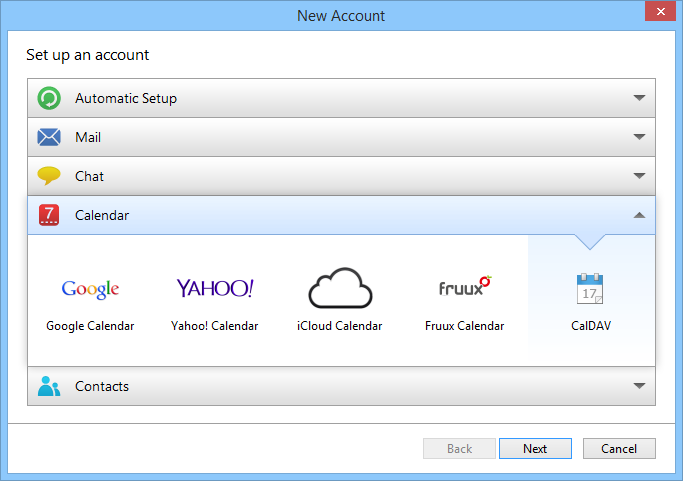Close the New Account window

tap(660, 11)
